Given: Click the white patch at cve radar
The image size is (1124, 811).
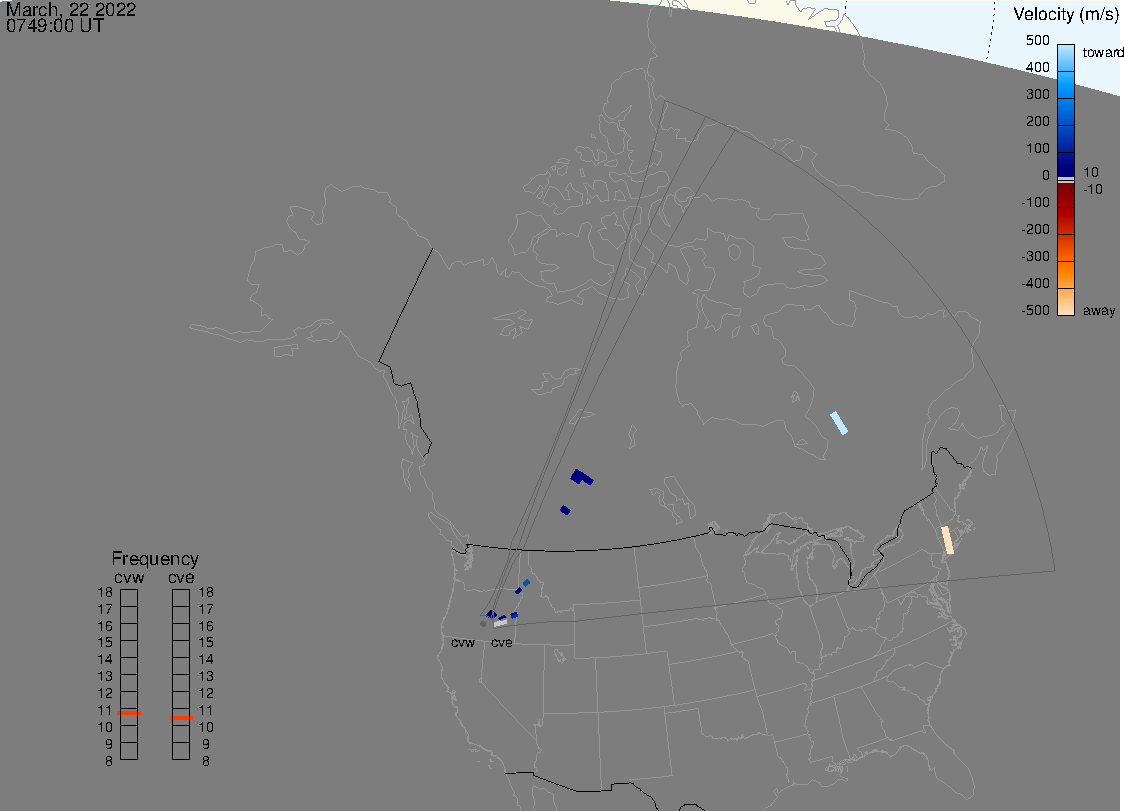Looking at the screenshot, I should click(x=500, y=623).
